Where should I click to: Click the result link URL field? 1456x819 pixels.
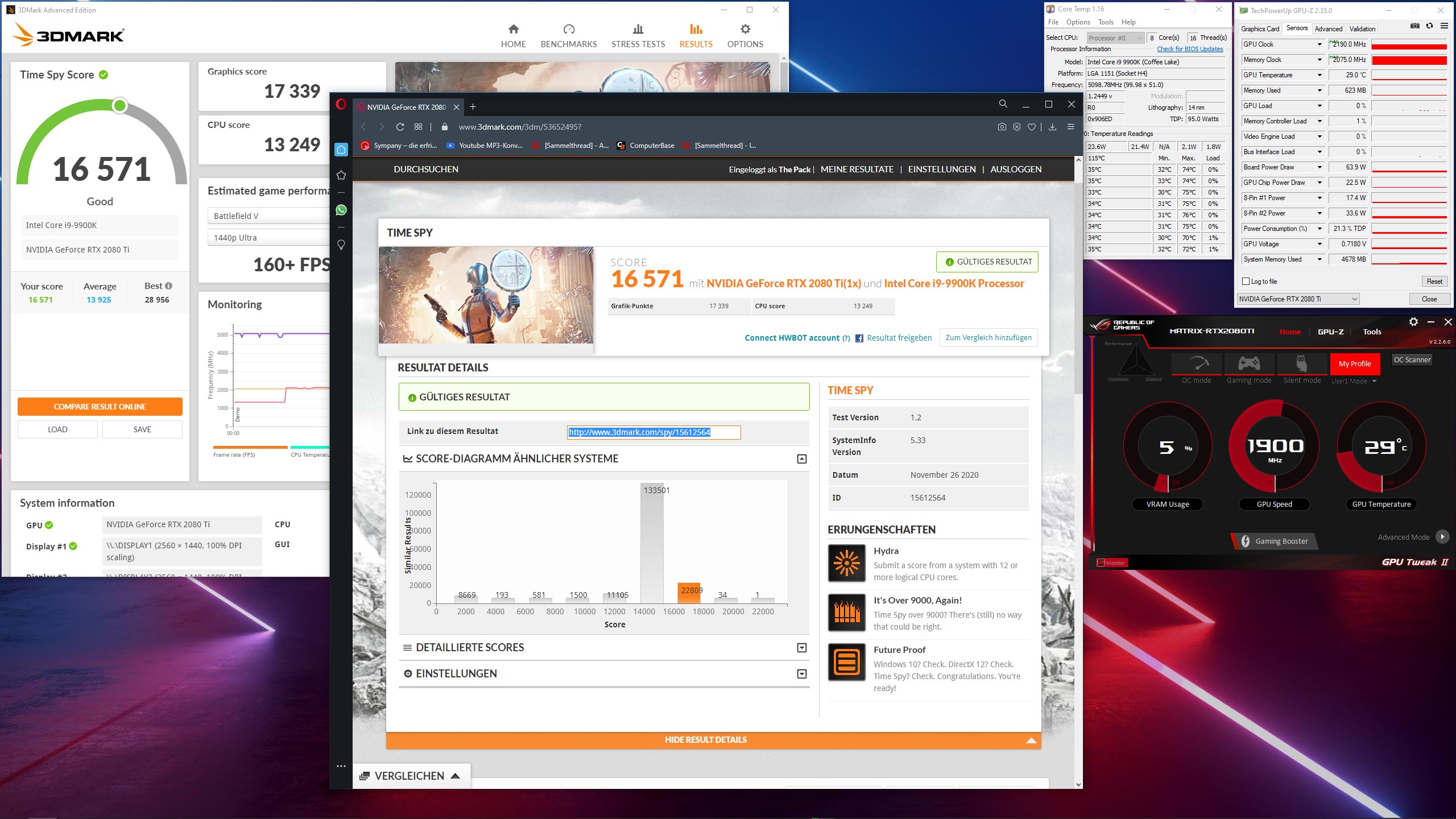pyautogui.click(x=653, y=432)
